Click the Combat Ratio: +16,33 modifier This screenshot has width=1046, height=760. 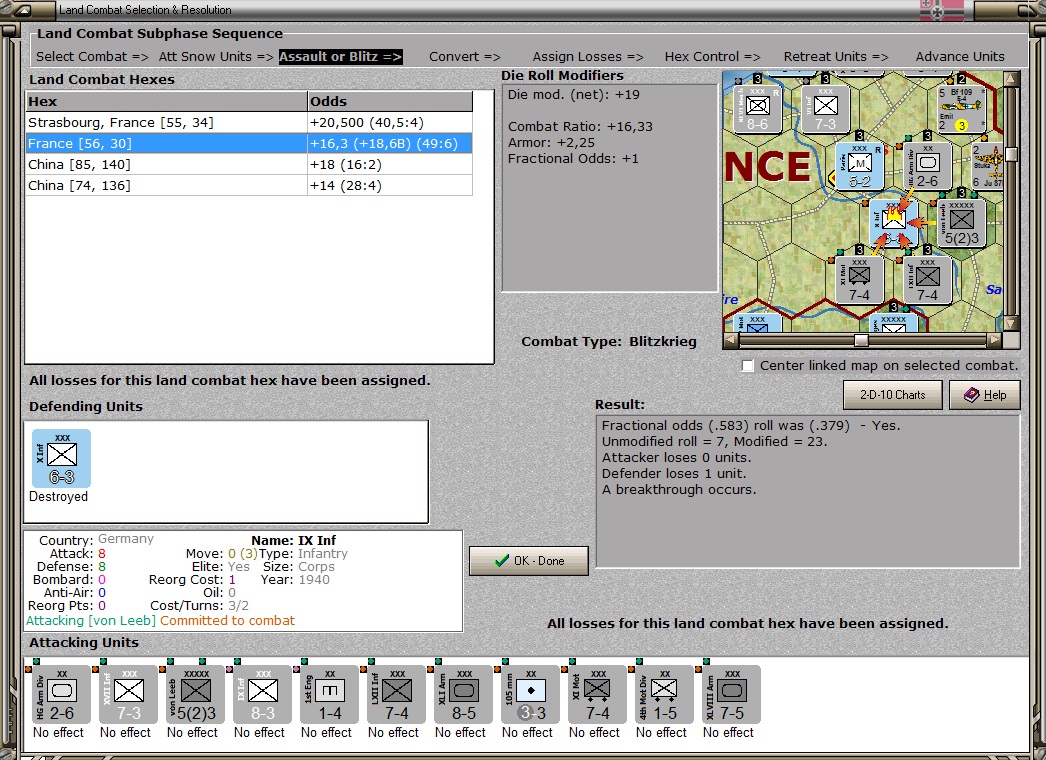[x=580, y=127]
